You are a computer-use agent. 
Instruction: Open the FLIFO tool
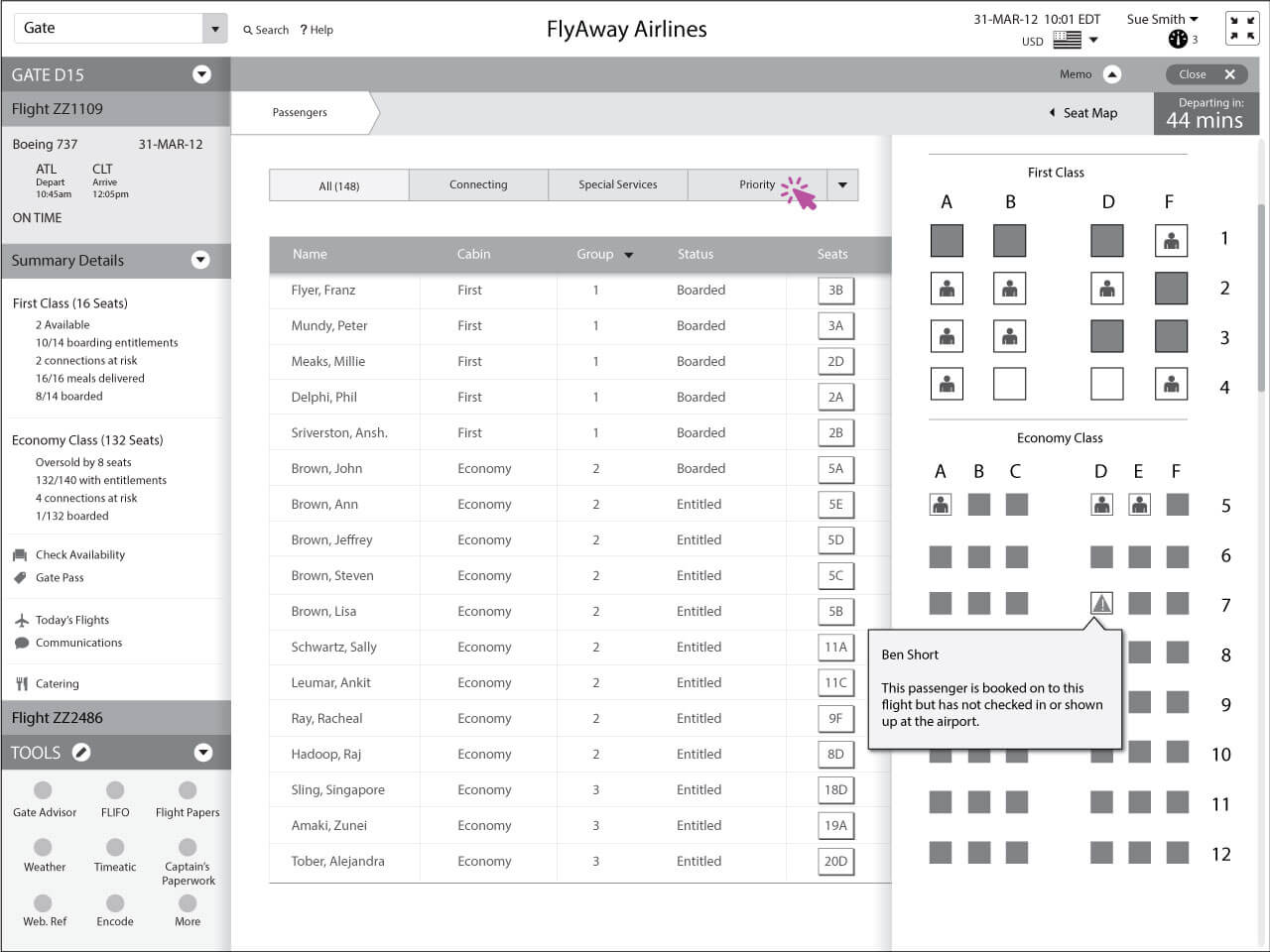coord(115,791)
